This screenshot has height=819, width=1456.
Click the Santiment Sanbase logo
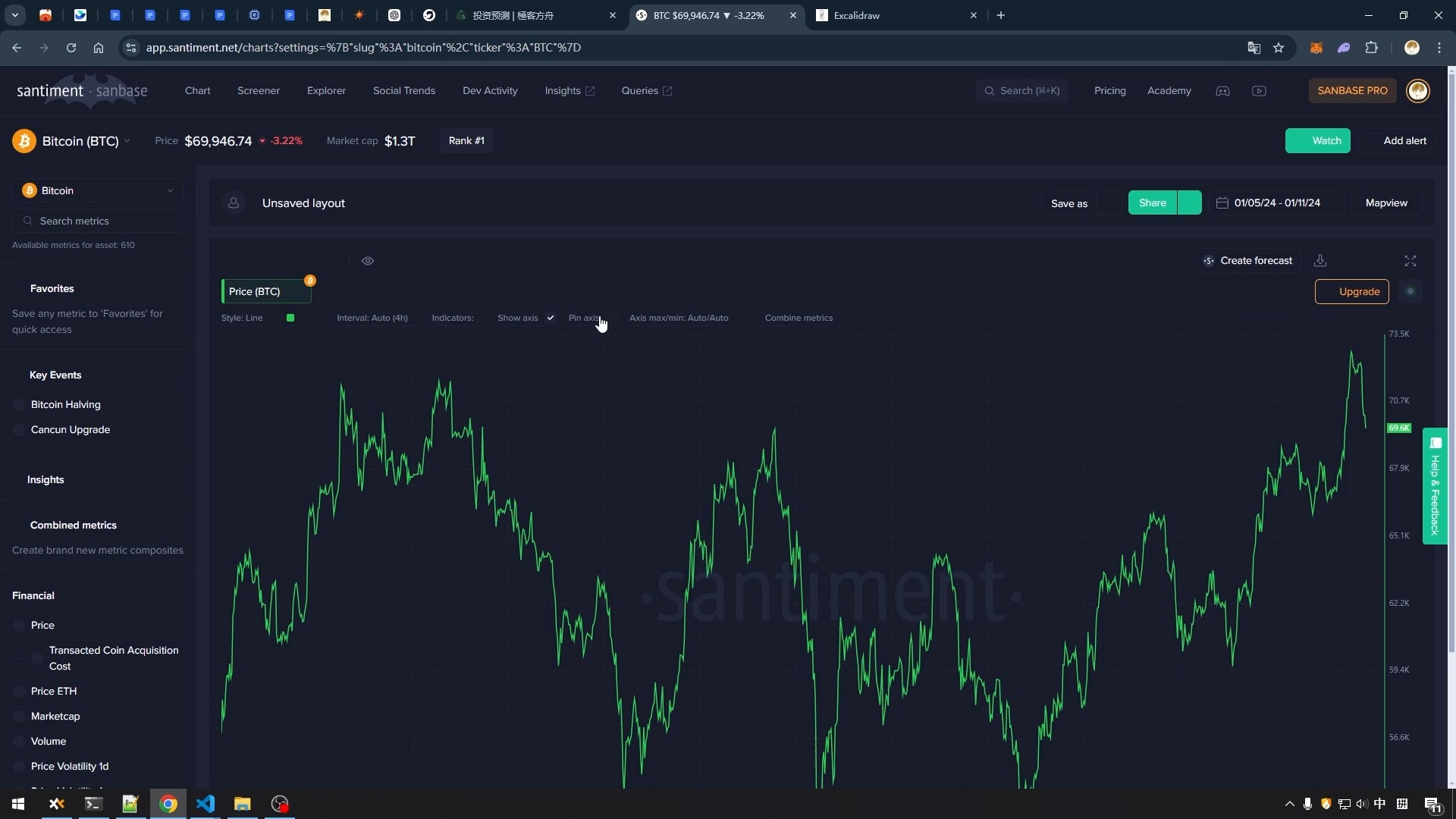82,91
